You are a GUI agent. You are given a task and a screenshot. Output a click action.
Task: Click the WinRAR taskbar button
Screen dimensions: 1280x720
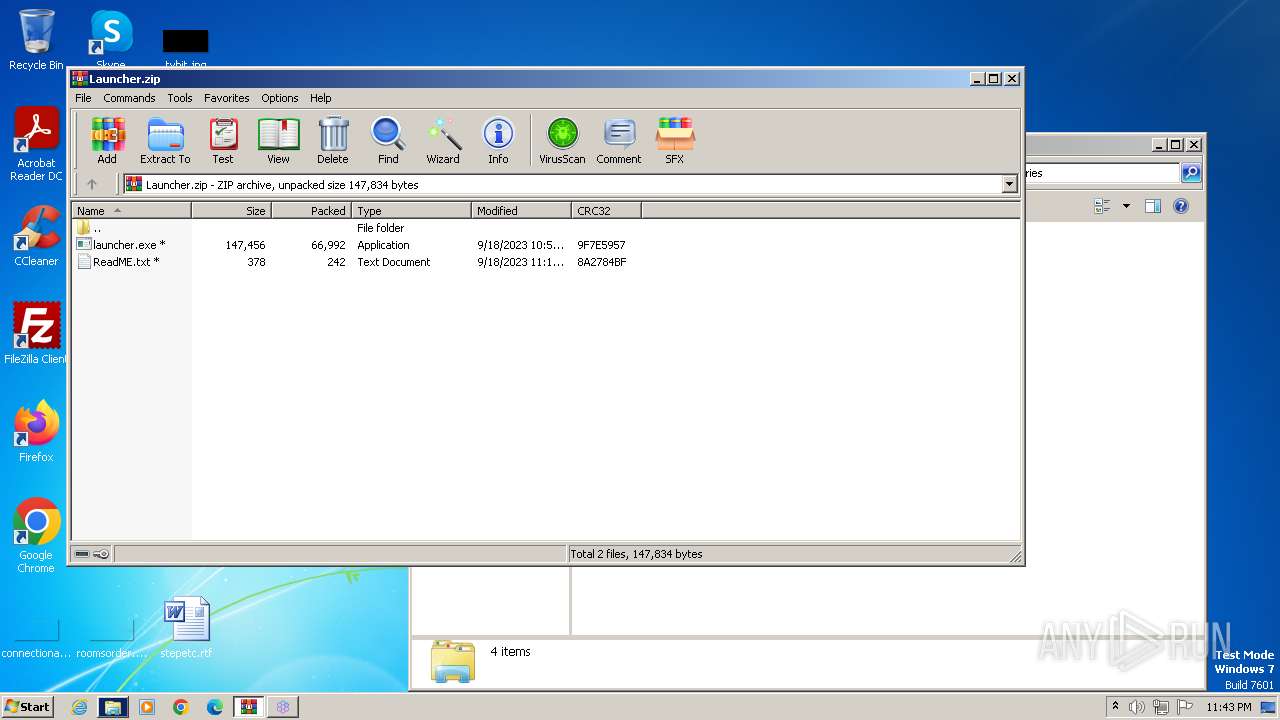point(248,707)
